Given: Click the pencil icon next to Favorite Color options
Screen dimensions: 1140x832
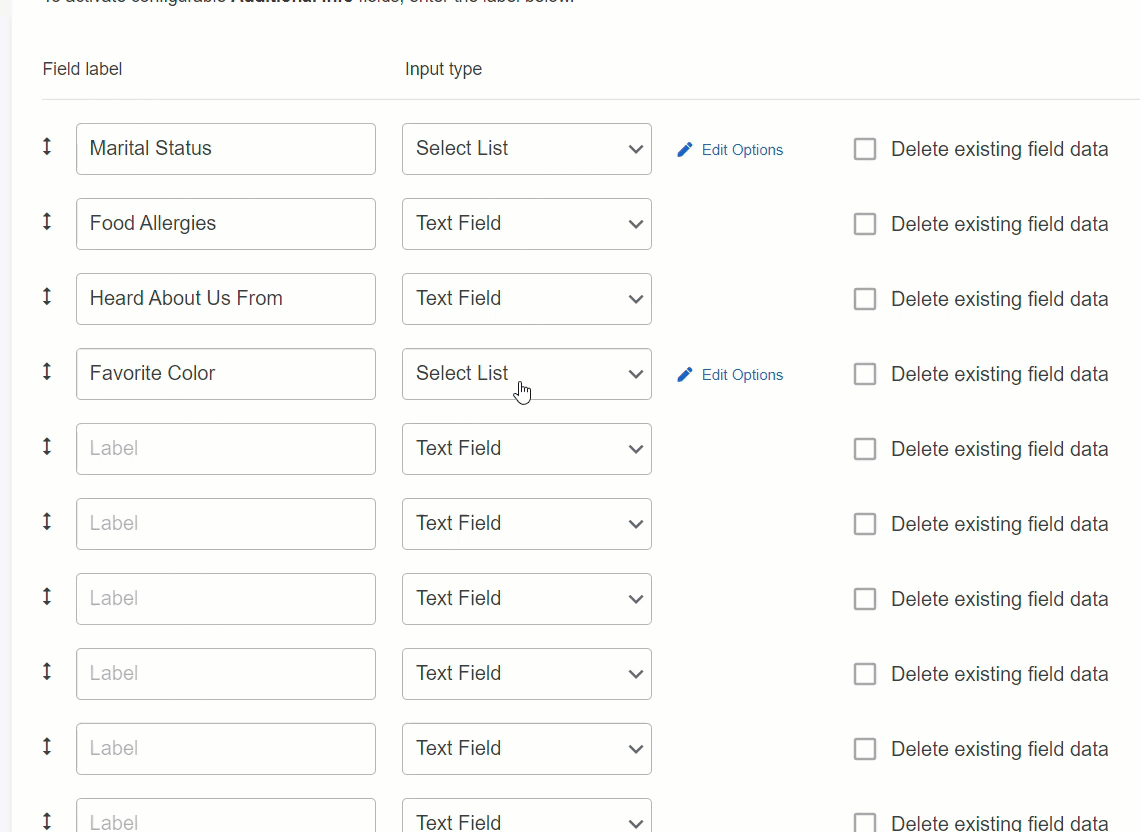Looking at the screenshot, I should point(684,373).
